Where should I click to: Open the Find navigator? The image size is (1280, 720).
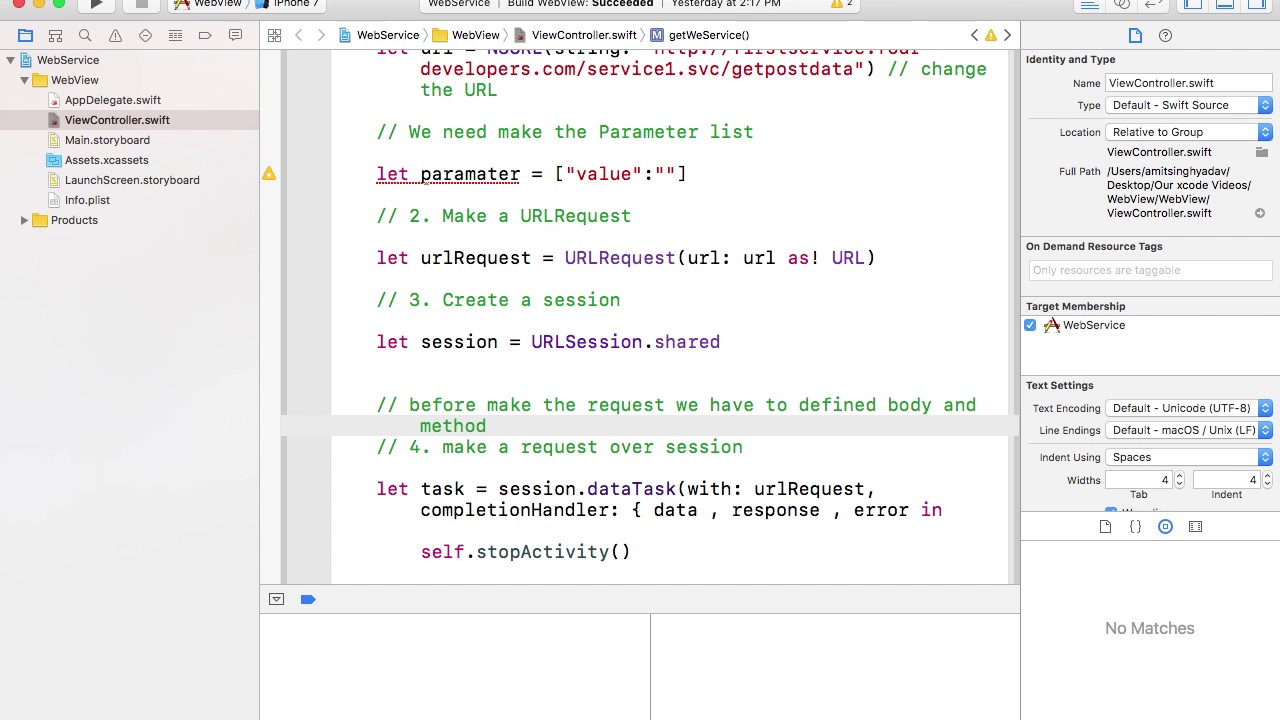86,36
